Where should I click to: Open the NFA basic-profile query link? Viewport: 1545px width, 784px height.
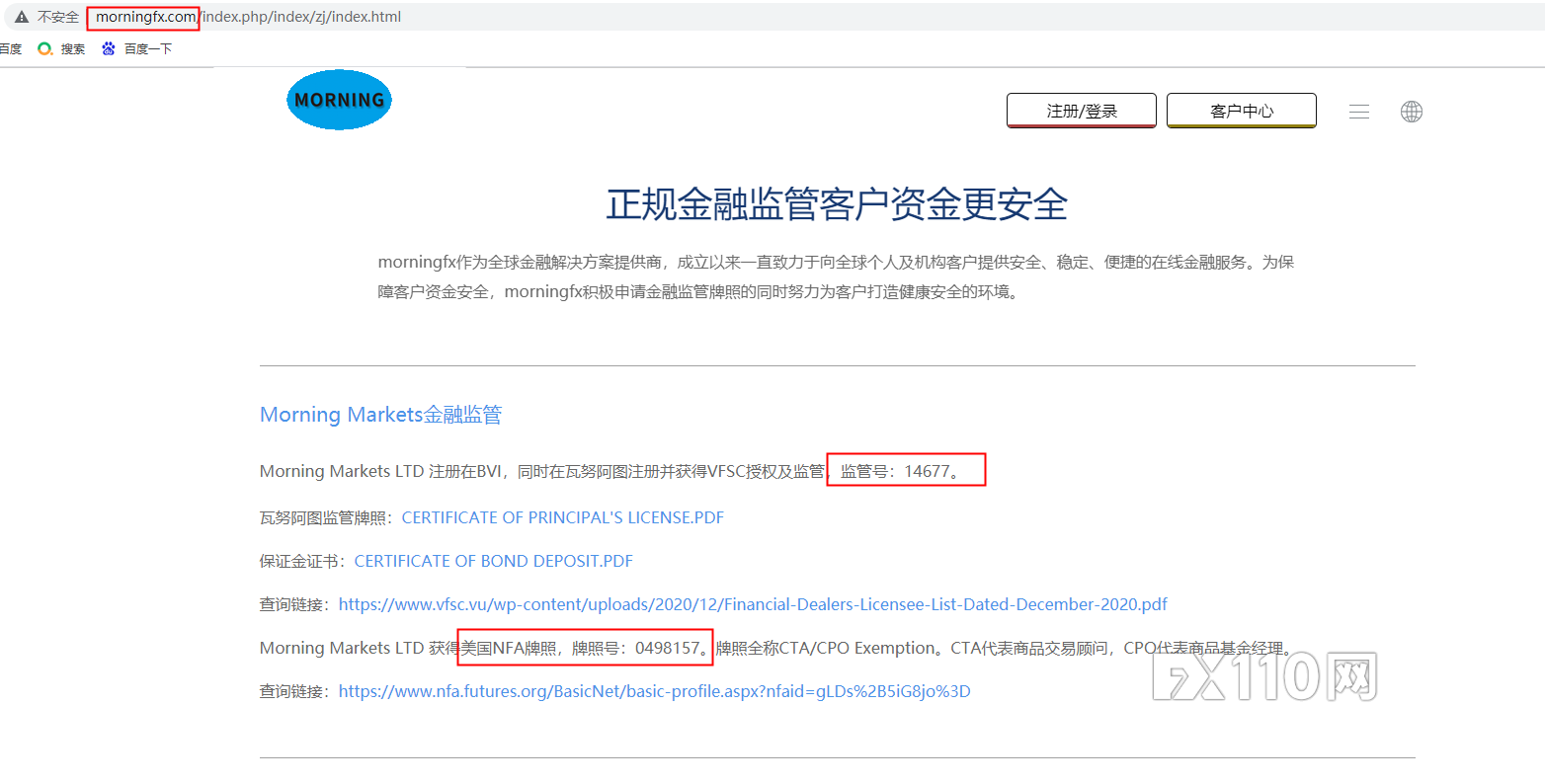pos(655,690)
